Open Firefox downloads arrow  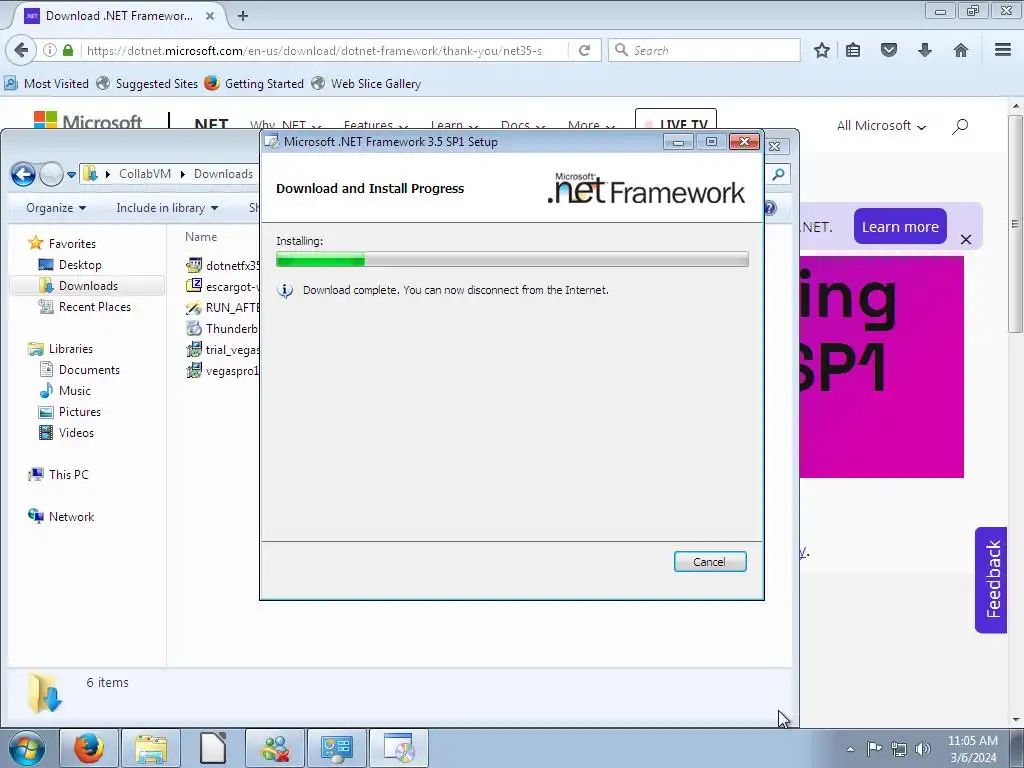(925, 50)
